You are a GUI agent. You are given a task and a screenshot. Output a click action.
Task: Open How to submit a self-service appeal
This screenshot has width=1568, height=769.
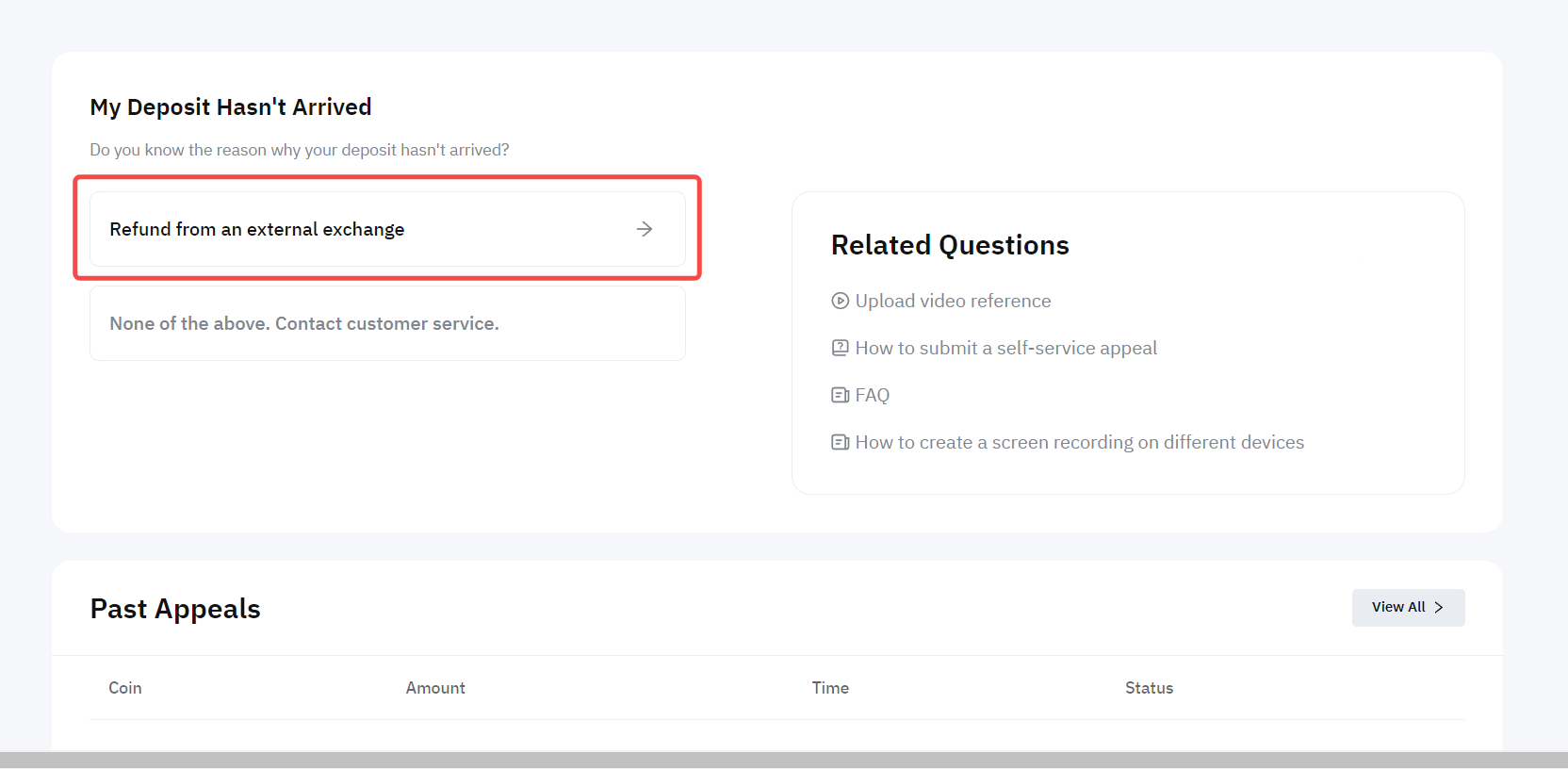tap(1005, 348)
